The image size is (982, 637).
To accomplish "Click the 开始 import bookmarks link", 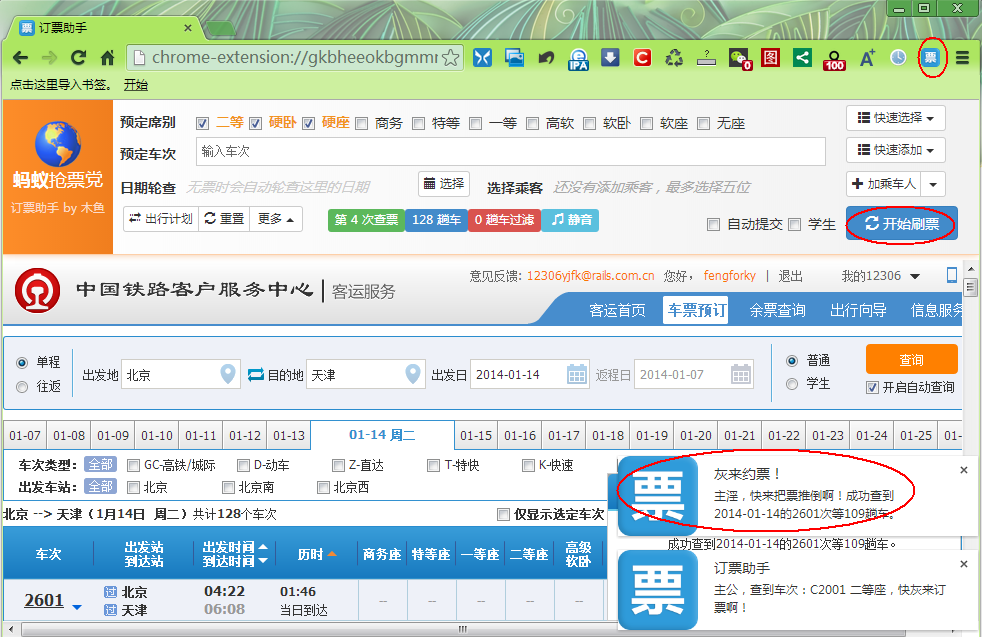I will [136, 85].
